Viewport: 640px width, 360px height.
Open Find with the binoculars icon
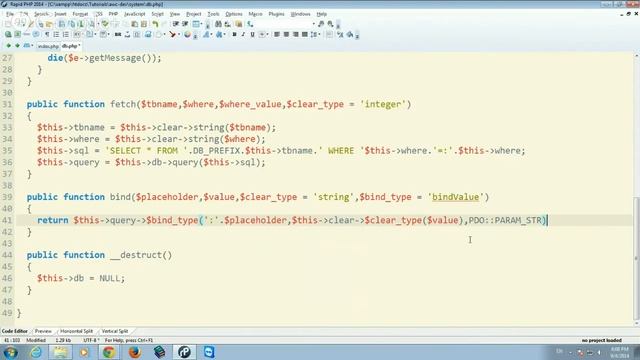pyautogui.click(x=218, y=24)
